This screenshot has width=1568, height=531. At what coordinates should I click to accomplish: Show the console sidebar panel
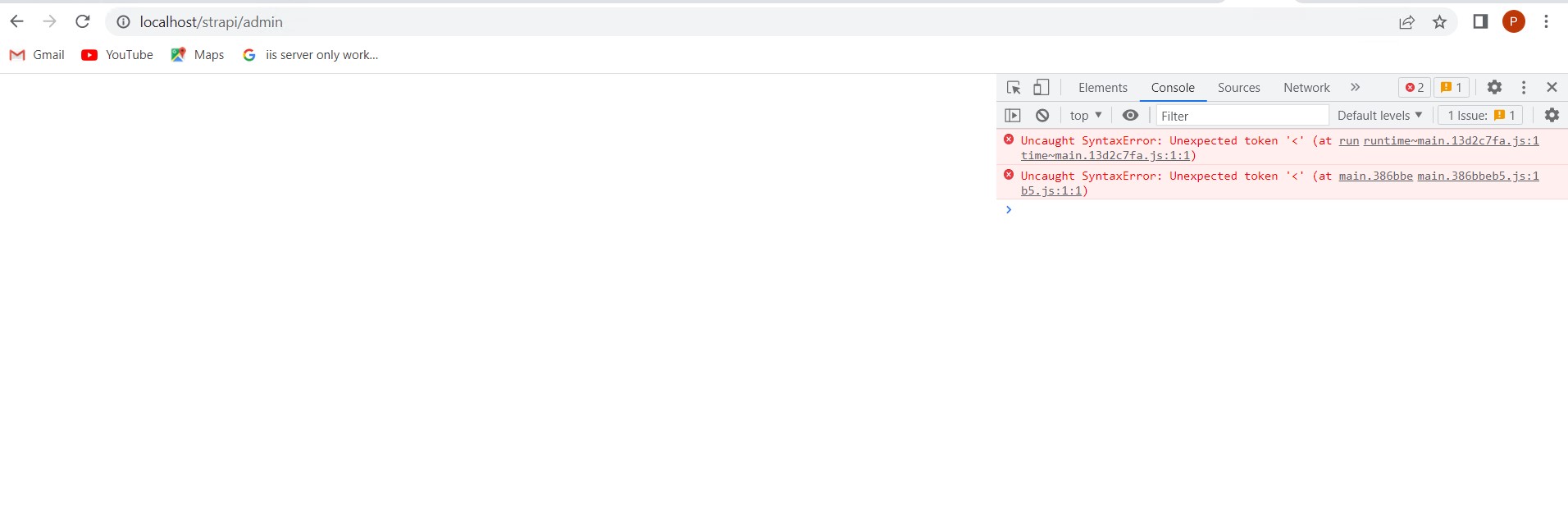tap(1013, 116)
